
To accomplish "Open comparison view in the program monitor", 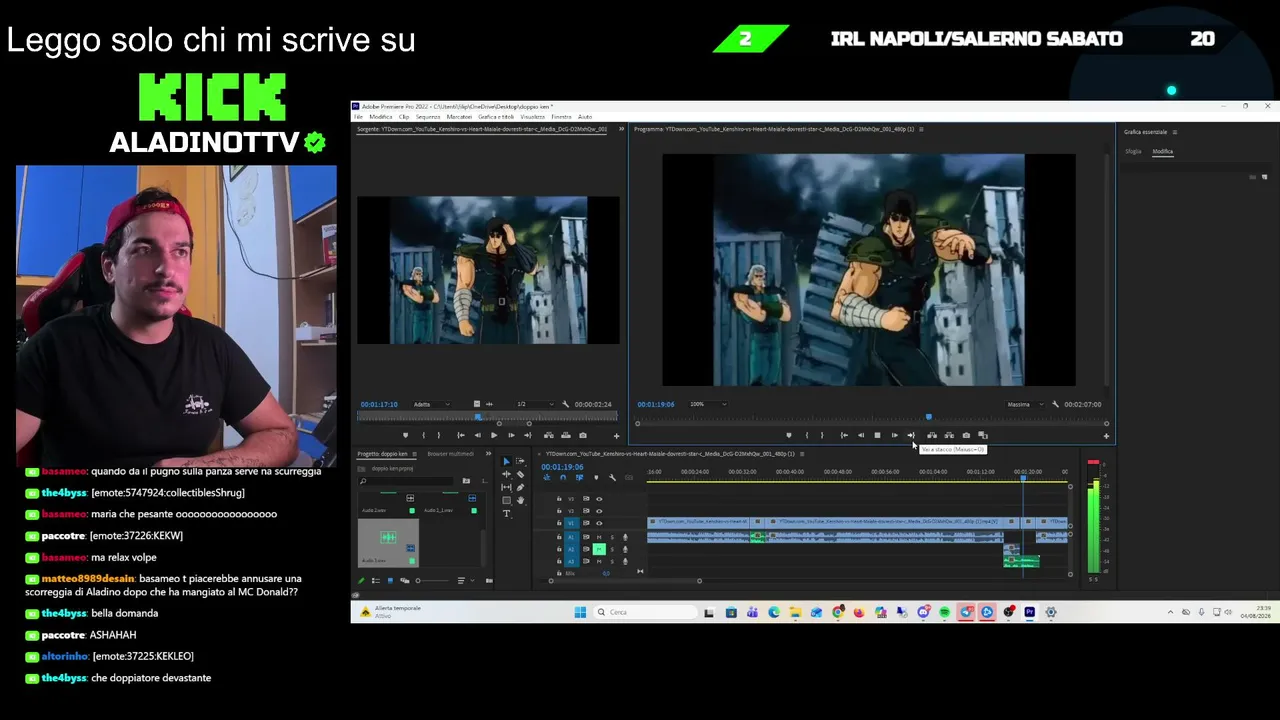I will coord(983,435).
